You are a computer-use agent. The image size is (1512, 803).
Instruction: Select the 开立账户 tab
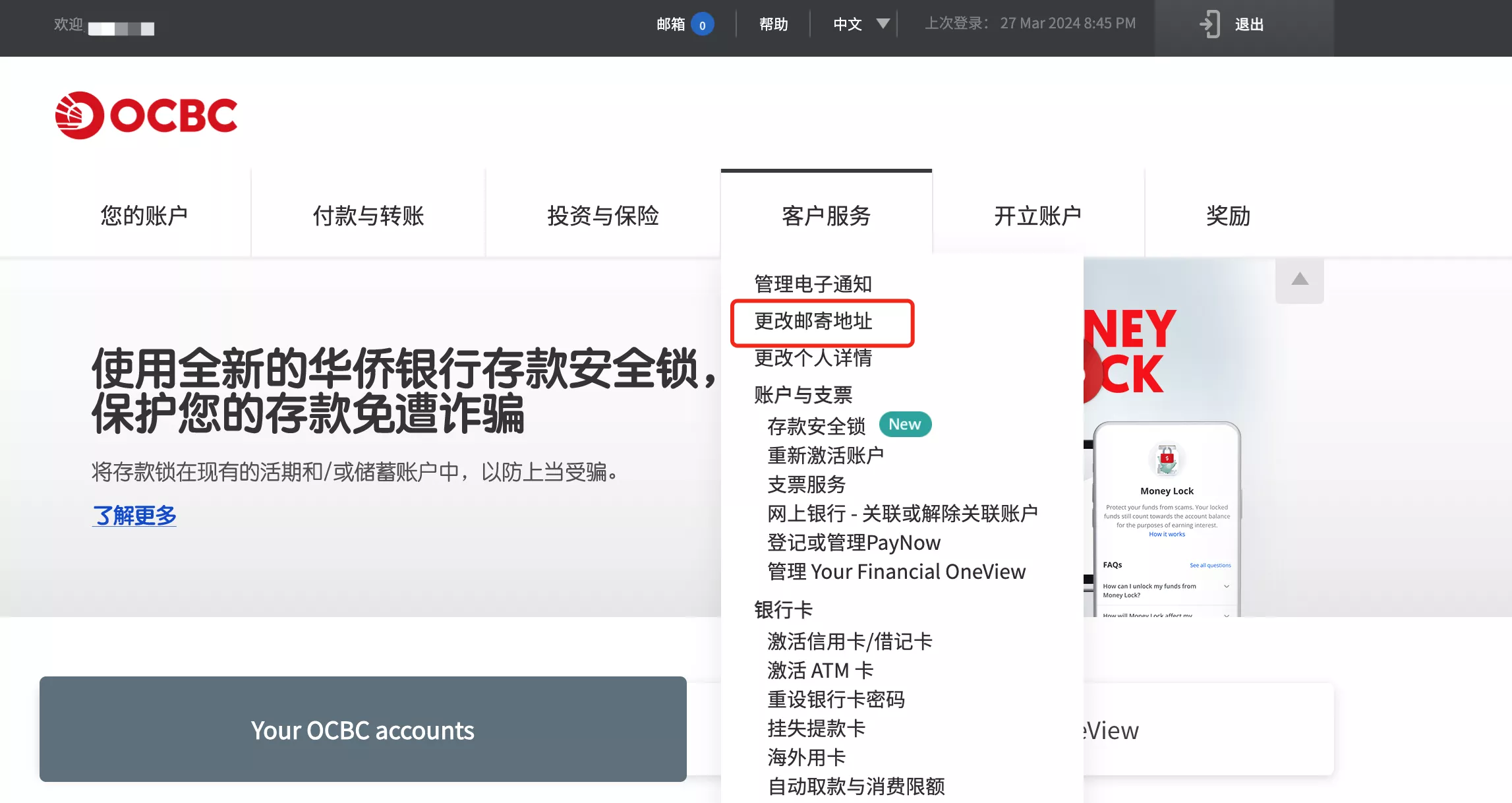pyautogui.click(x=1037, y=216)
